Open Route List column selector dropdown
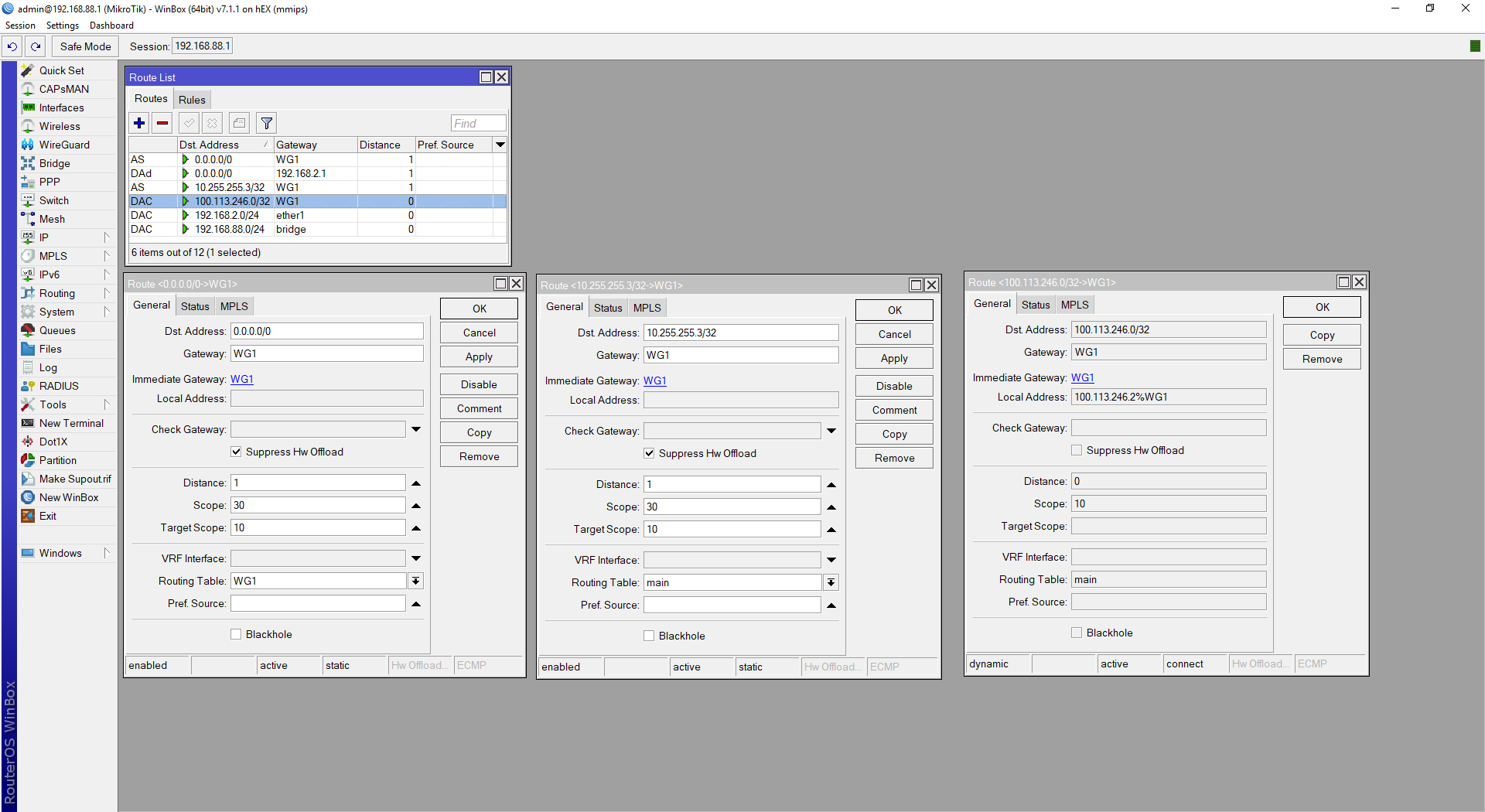The image size is (1485, 812). (500, 145)
